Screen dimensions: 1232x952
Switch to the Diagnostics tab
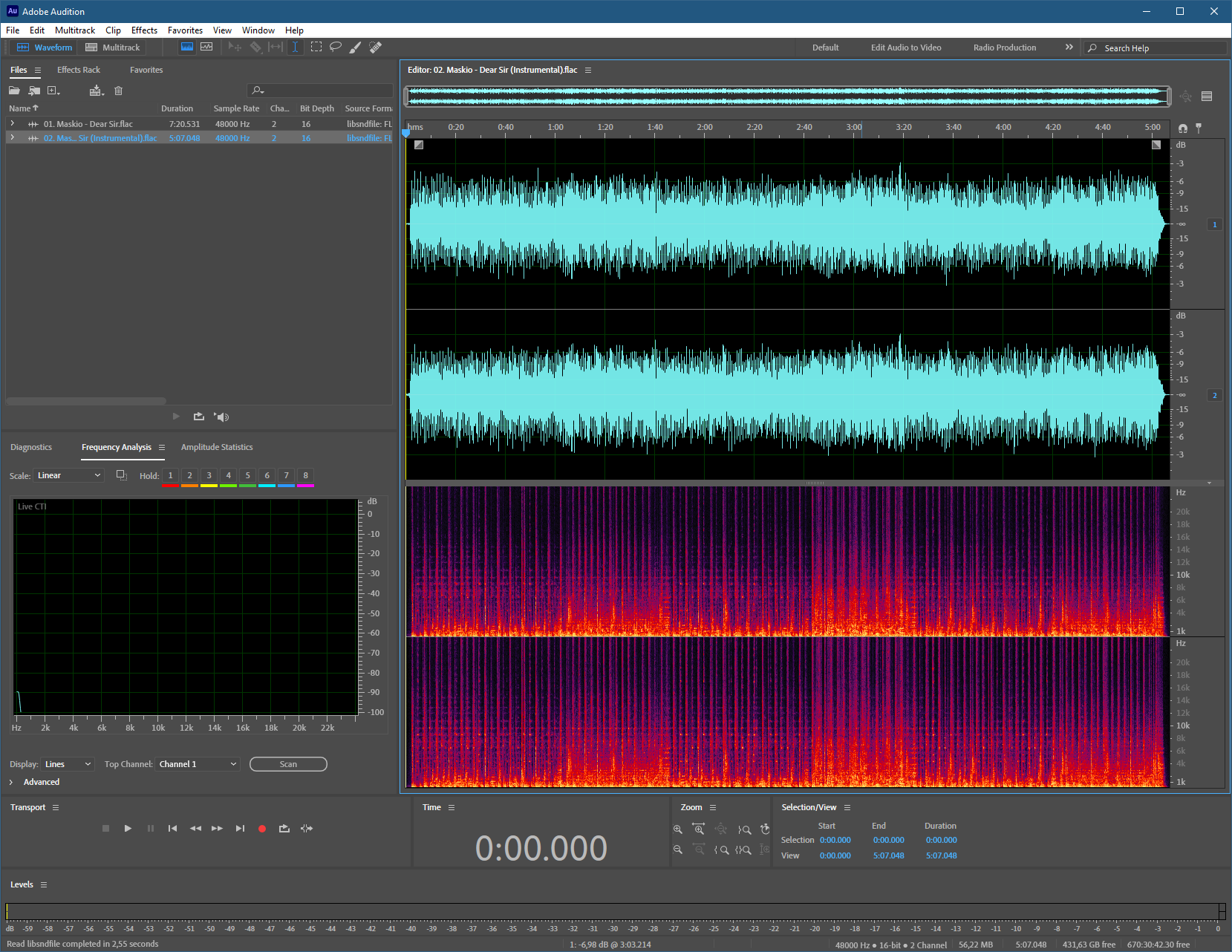[31, 447]
